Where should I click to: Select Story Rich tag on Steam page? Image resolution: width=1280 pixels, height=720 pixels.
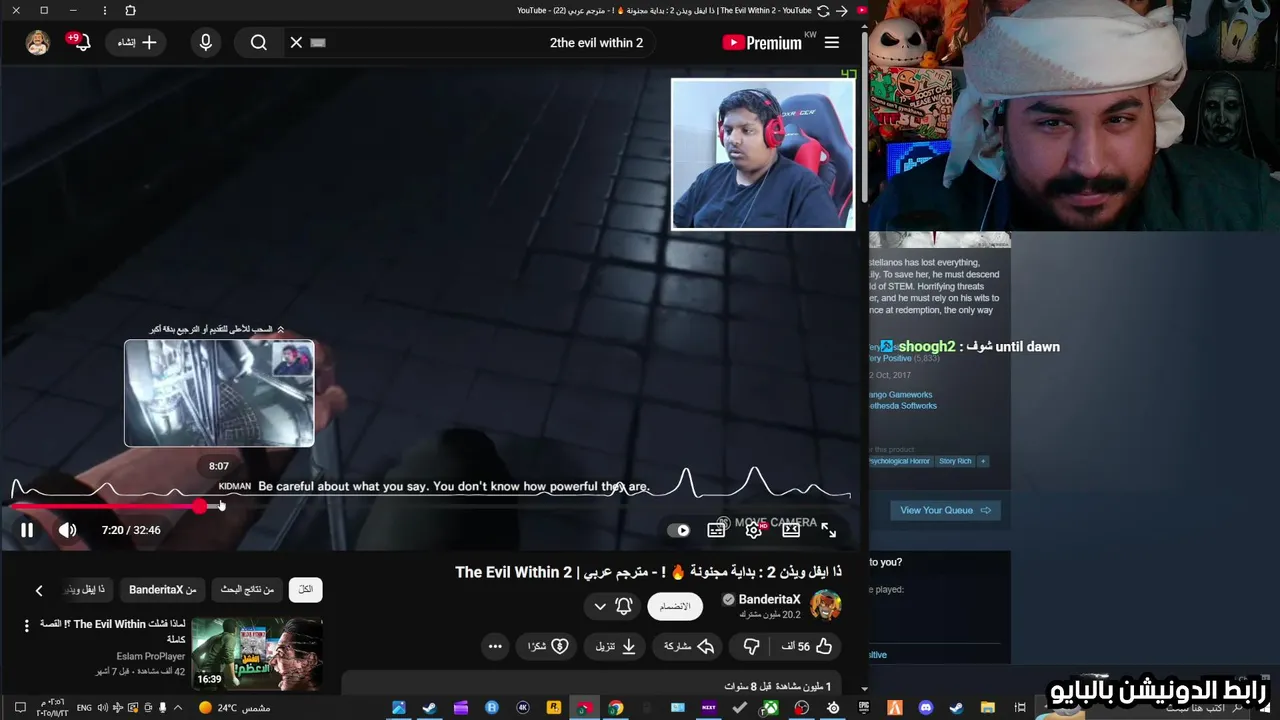click(x=956, y=461)
